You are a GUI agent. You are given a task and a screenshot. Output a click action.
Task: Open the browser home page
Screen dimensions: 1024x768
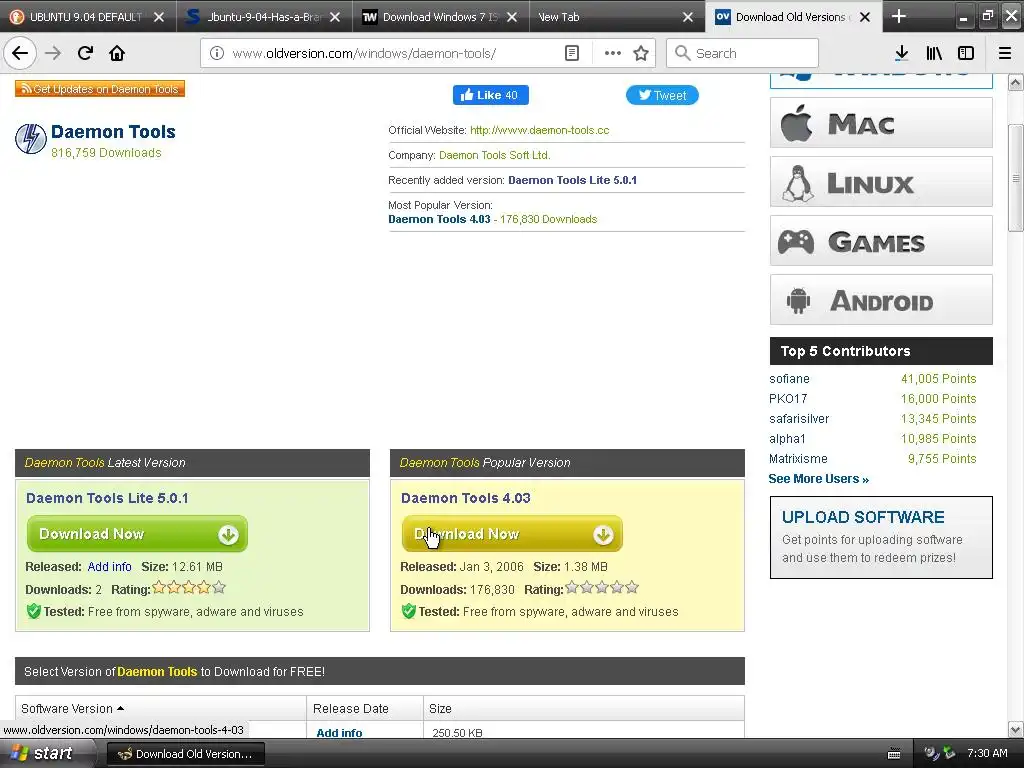pos(117,53)
